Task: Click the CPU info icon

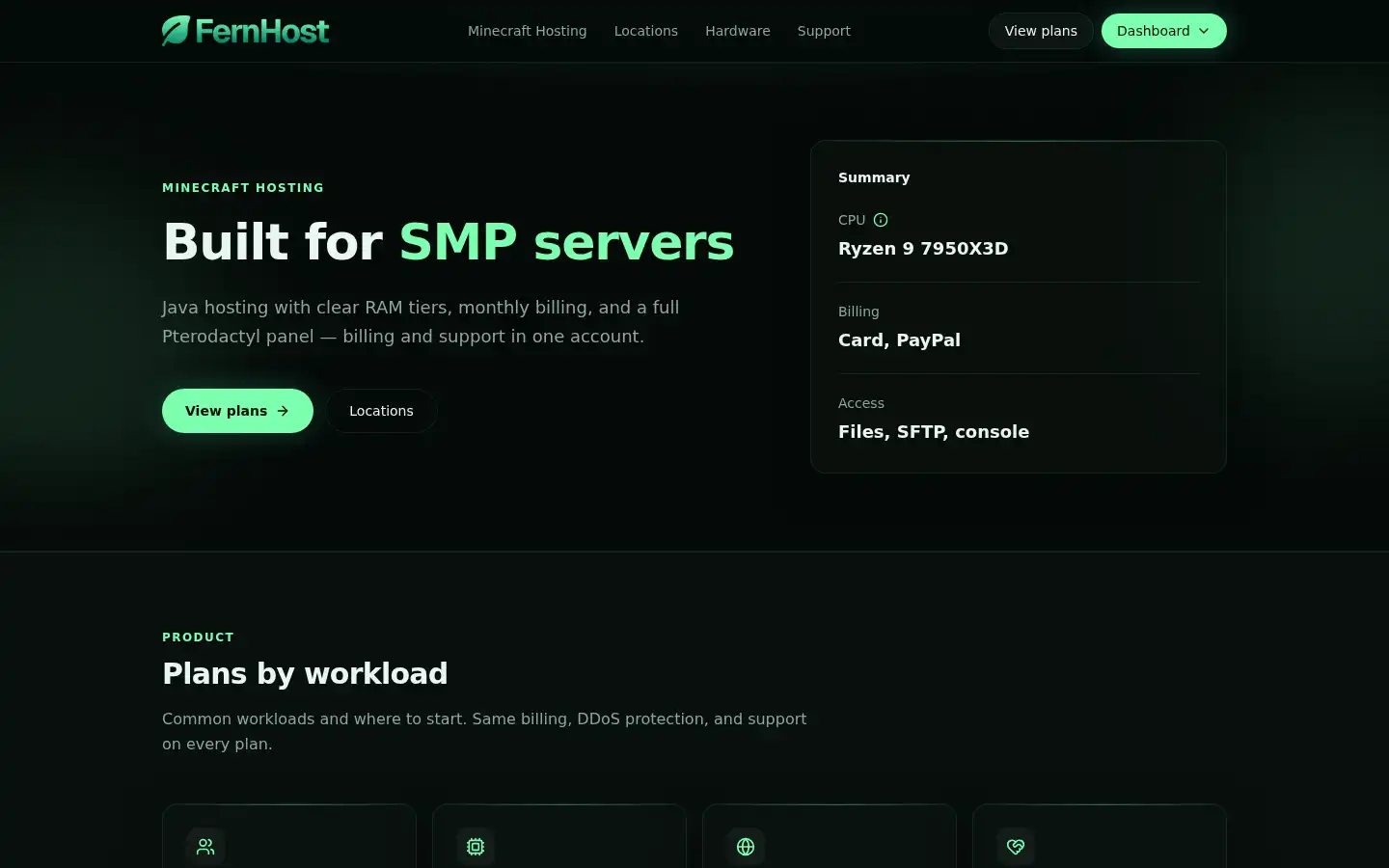Action: coord(881,220)
